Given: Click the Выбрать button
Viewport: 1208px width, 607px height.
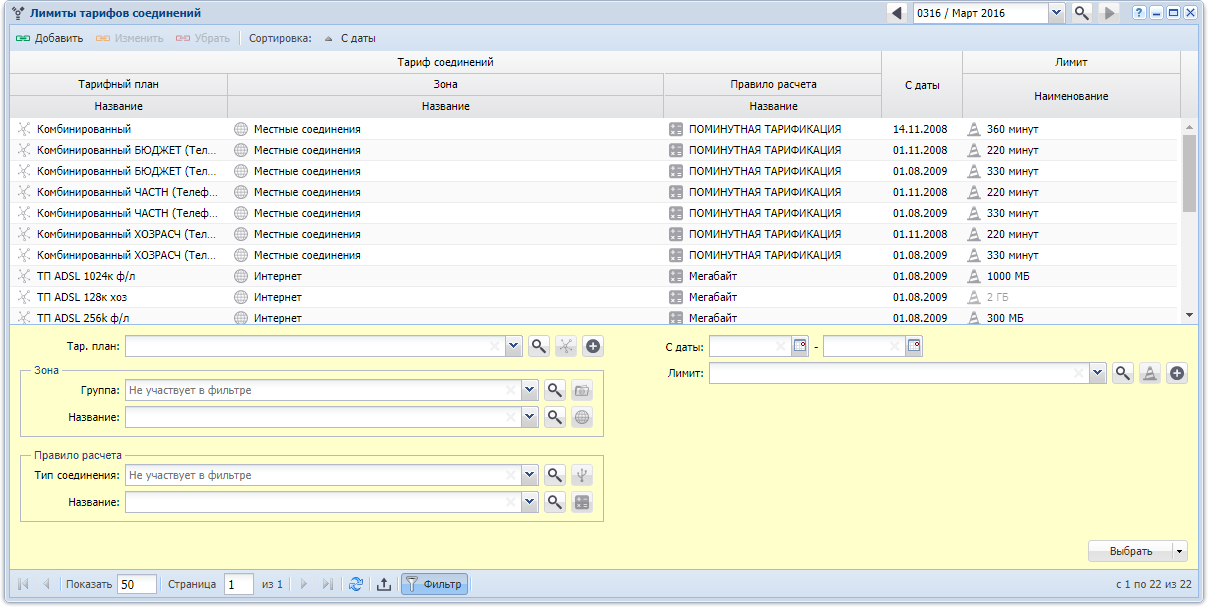Looking at the screenshot, I should coord(1130,551).
